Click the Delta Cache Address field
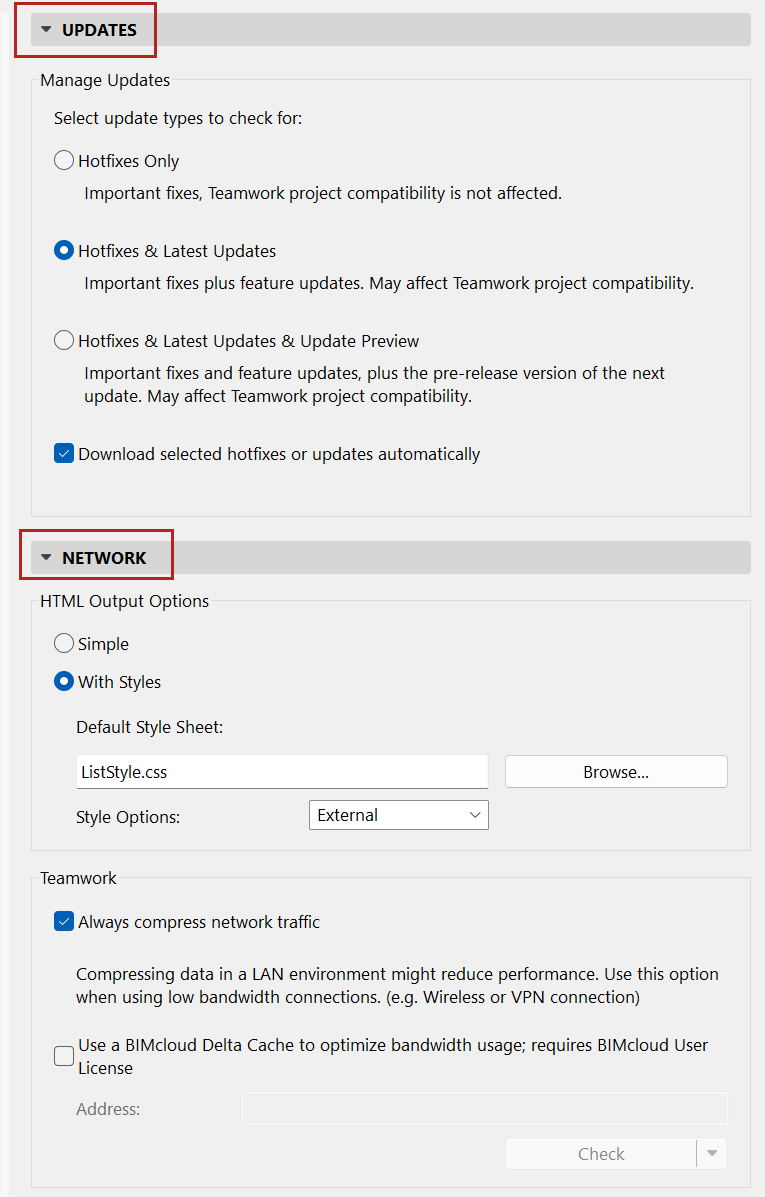The image size is (765, 1197). click(484, 1108)
